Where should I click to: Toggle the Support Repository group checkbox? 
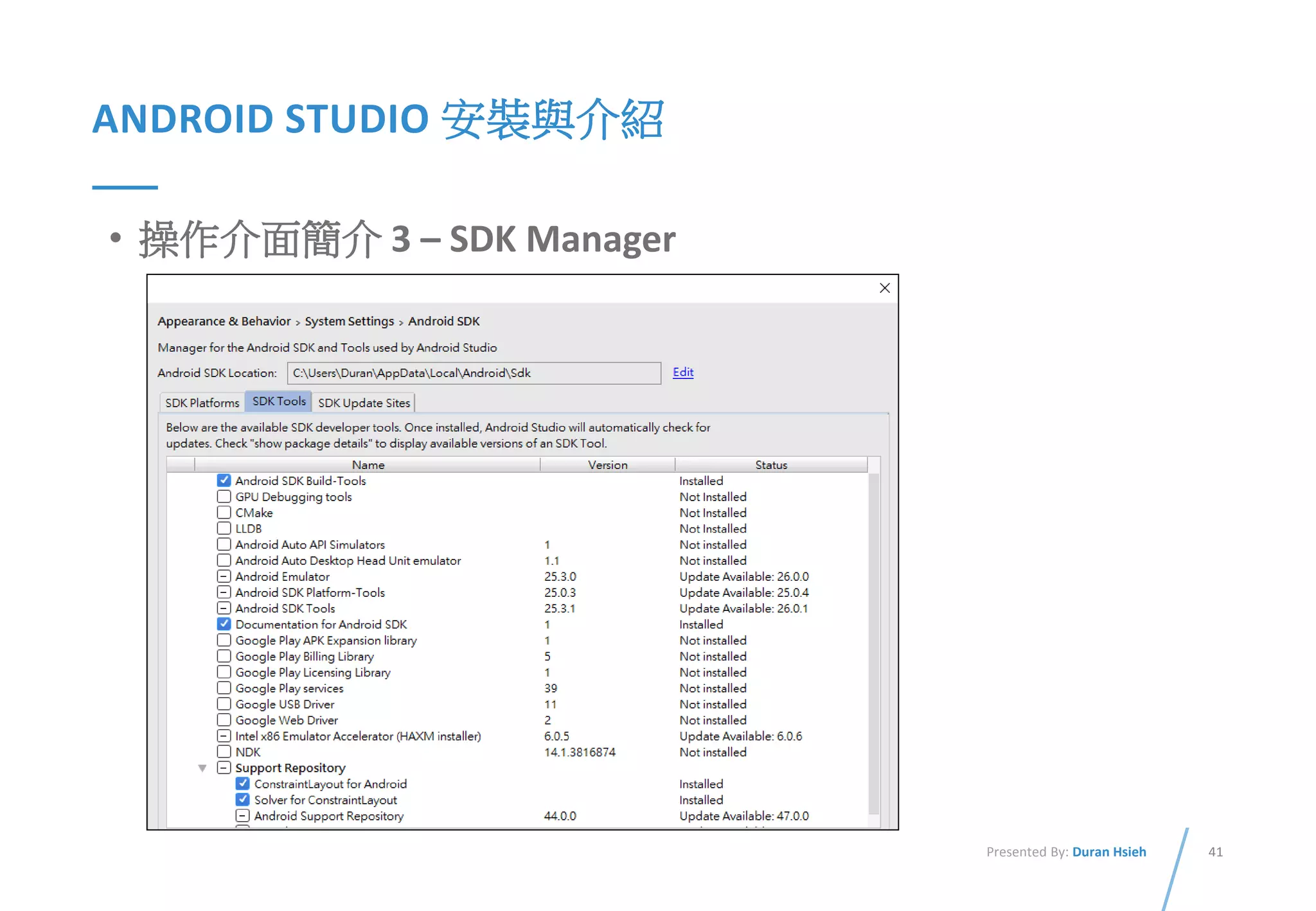[x=224, y=768]
